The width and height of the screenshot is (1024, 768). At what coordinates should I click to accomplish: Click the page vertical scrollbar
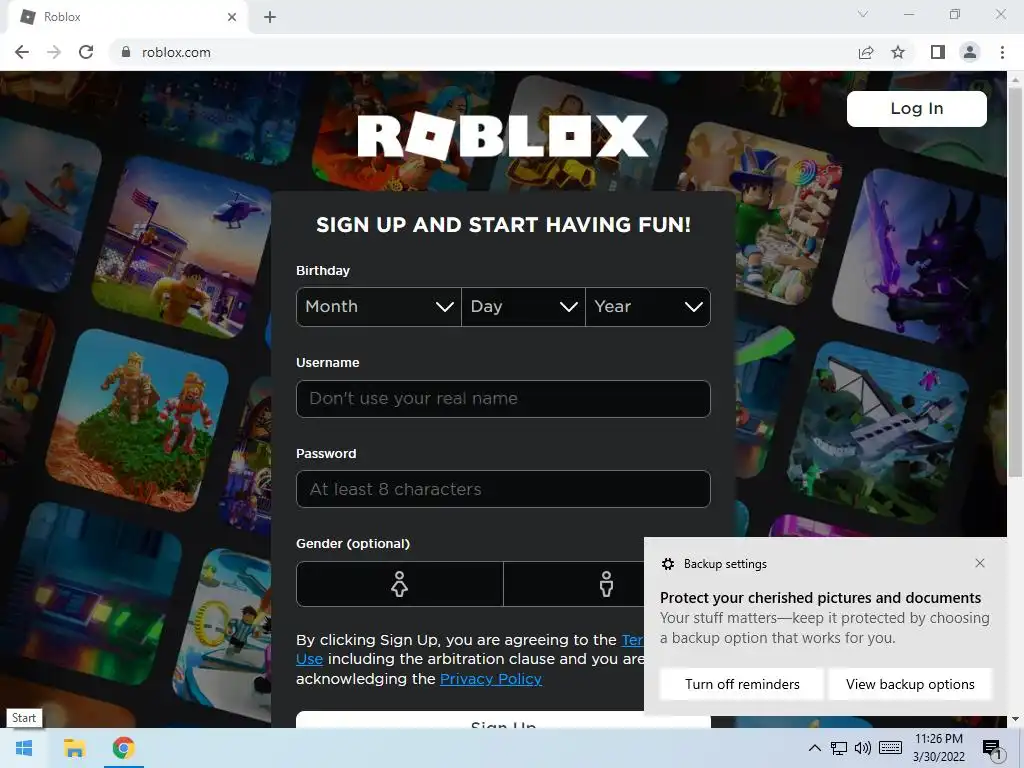coord(1015,281)
